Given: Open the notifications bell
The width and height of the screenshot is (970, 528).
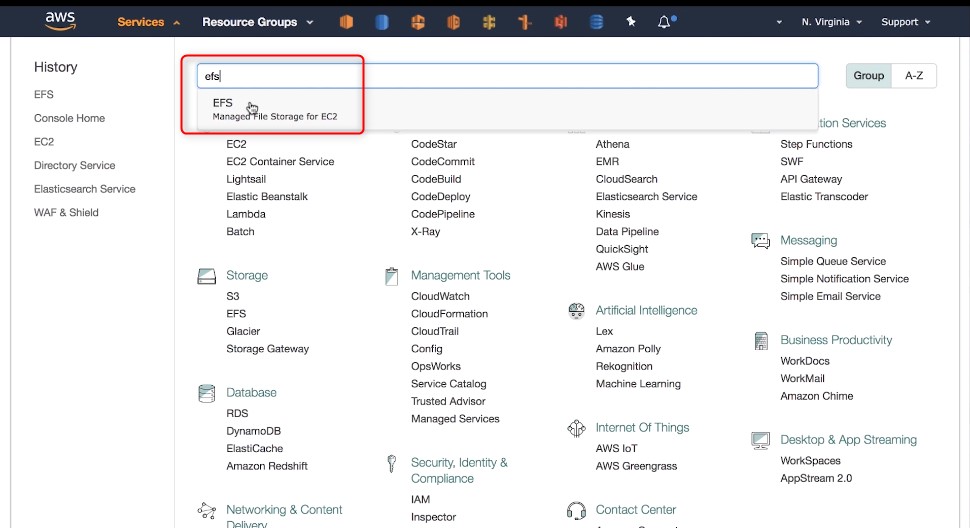Looking at the screenshot, I should (x=664, y=22).
